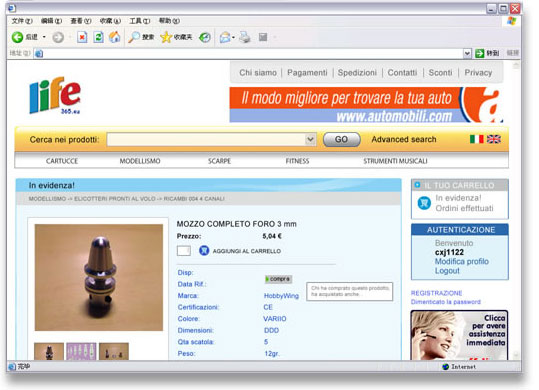Click the Advanced search link

tap(404, 139)
